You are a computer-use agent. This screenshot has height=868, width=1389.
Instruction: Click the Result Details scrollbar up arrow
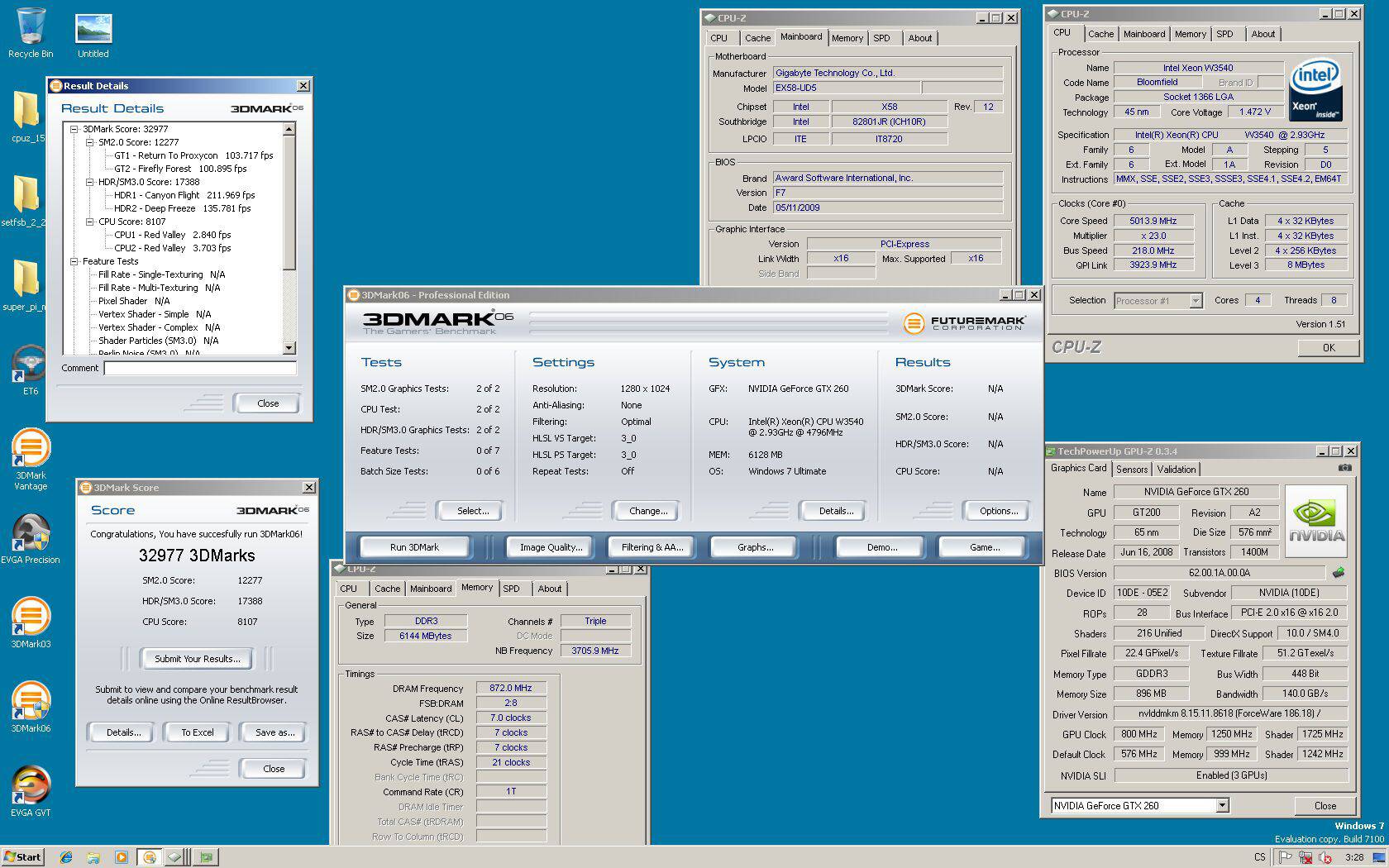pyautogui.click(x=289, y=129)
